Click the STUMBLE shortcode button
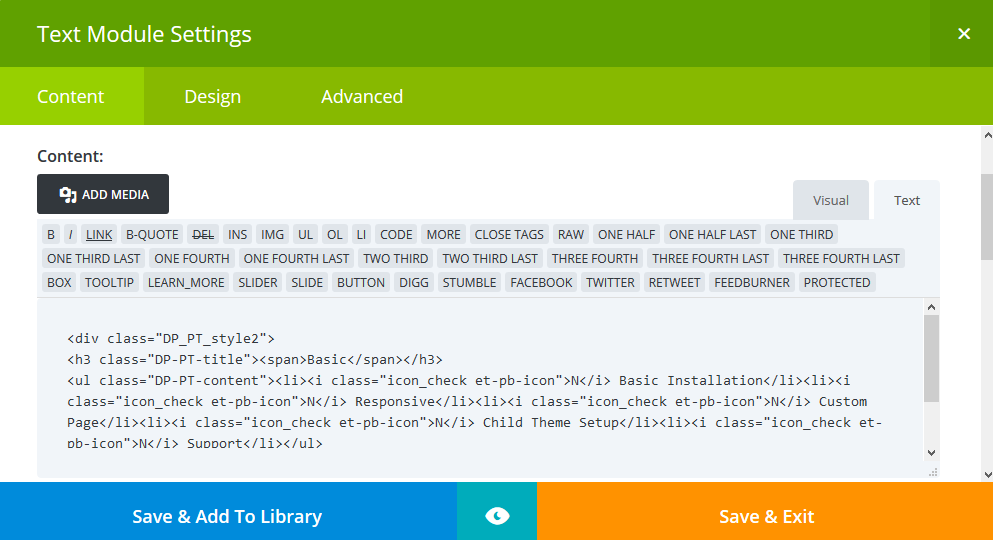 tap(469, 282)
